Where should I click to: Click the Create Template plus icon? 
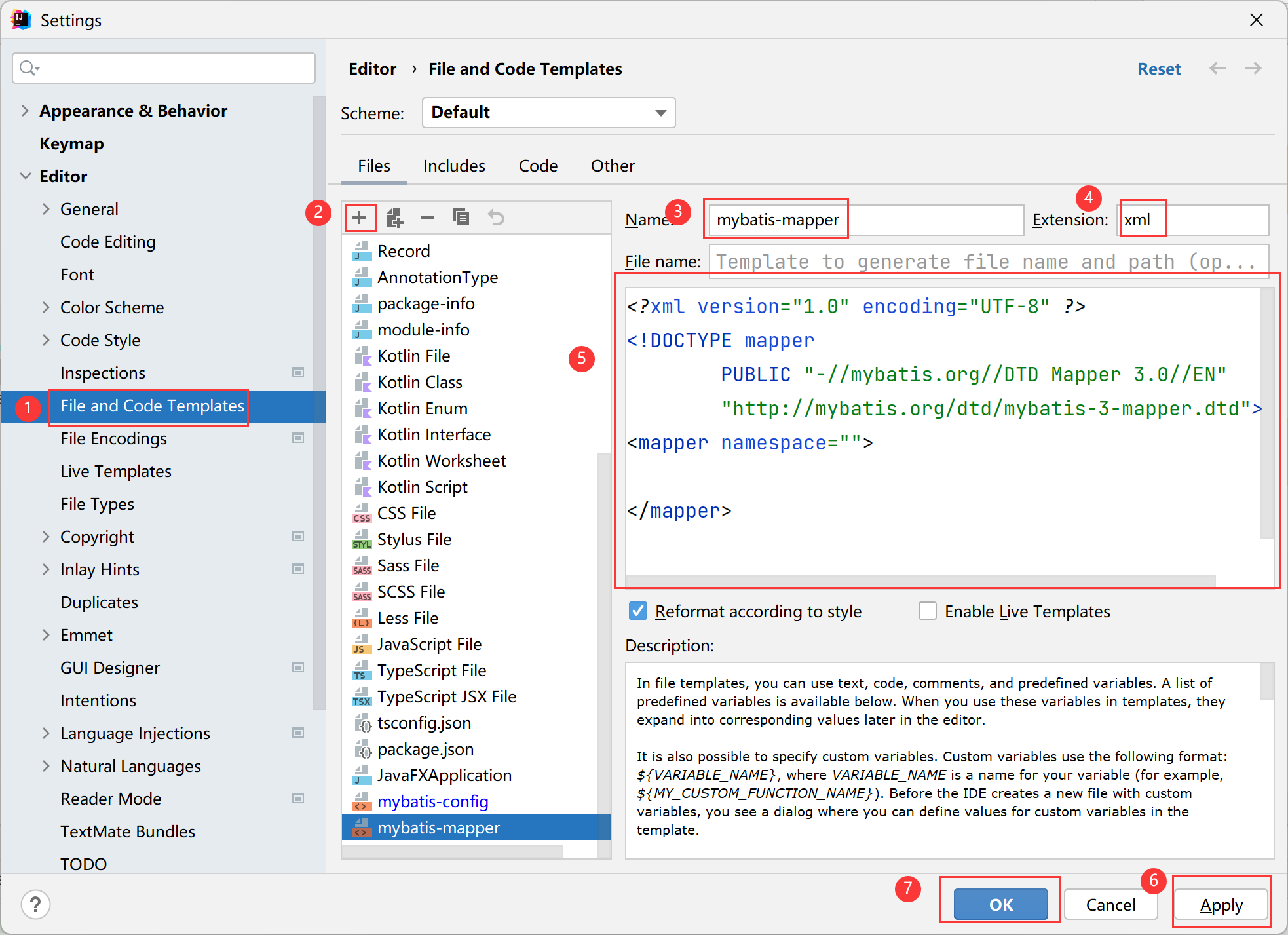[359, 218]
